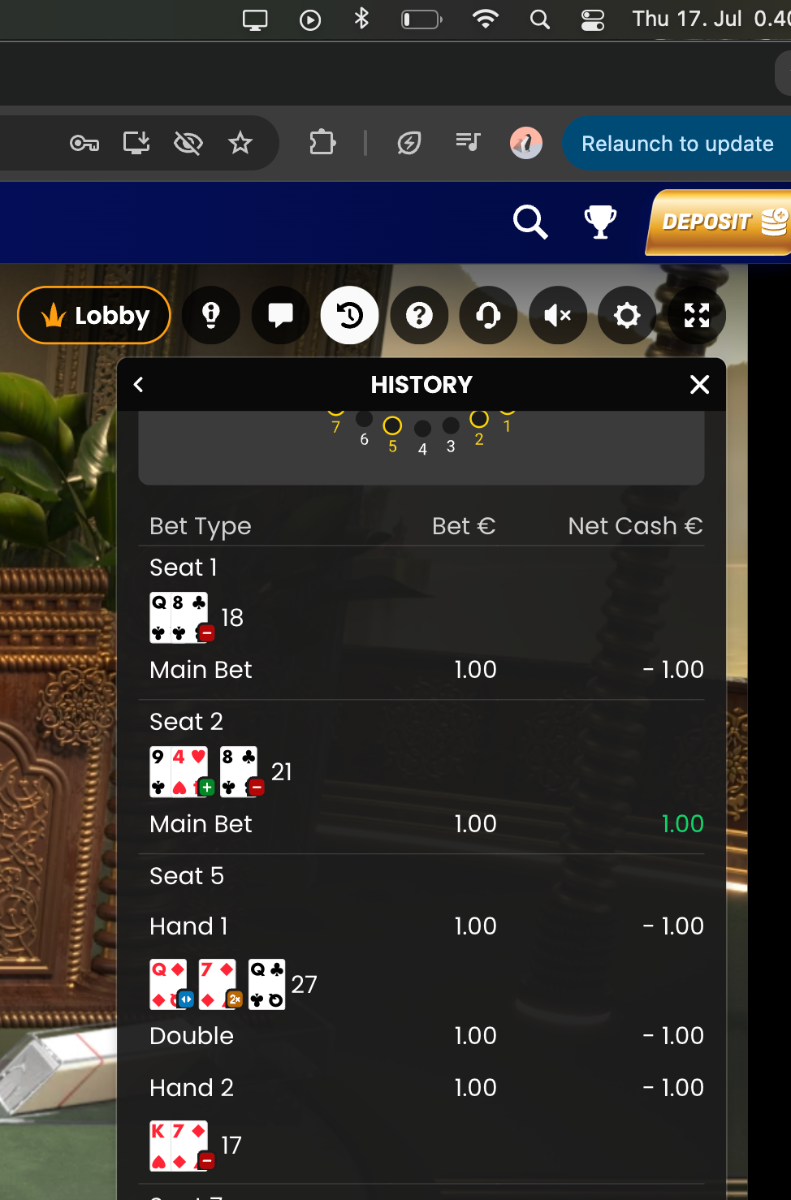Open the game settings gear icon
The height and width of the screenshot is (1200, 791).
627,316
